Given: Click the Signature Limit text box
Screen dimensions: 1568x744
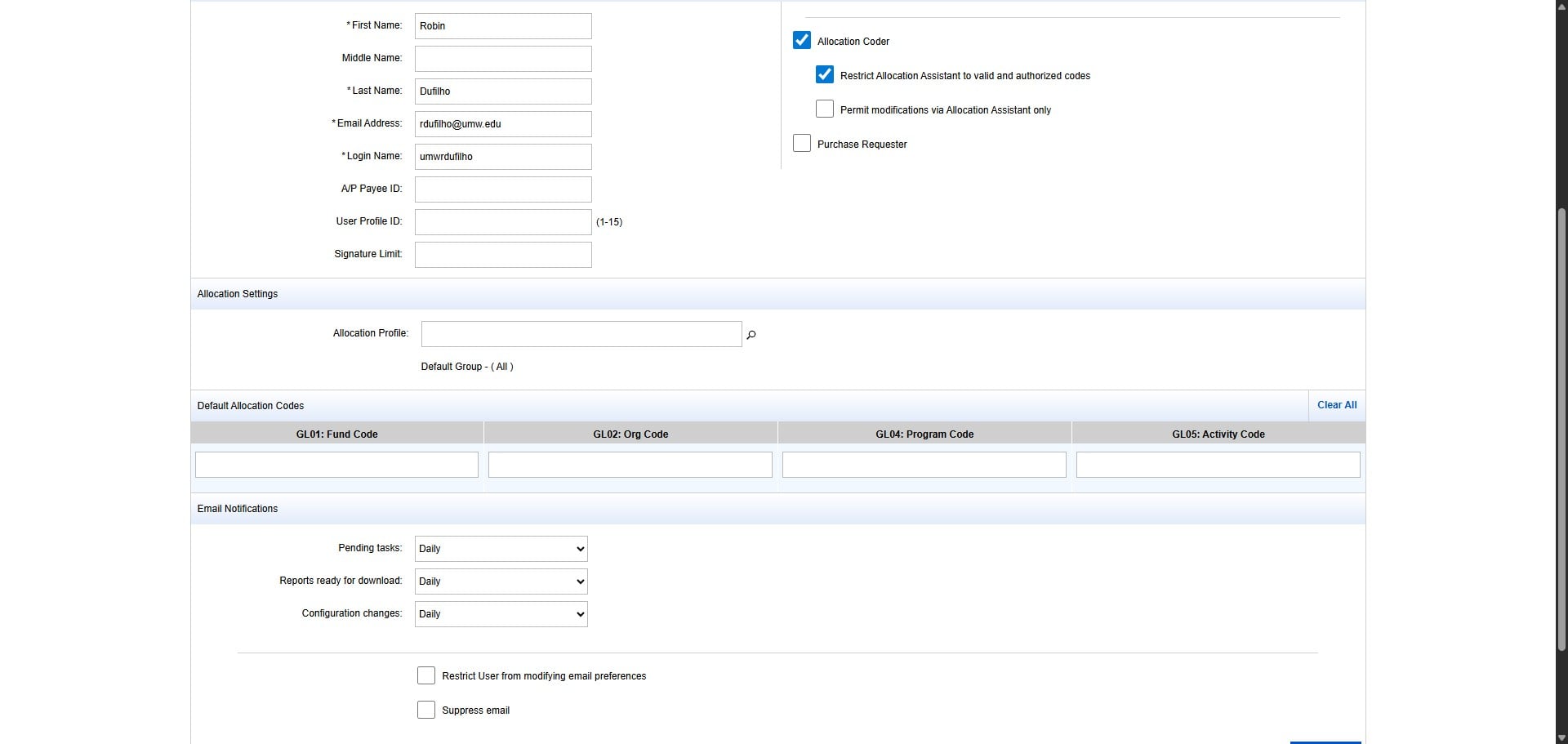Looking at the screenshot, I should (503, 255).
